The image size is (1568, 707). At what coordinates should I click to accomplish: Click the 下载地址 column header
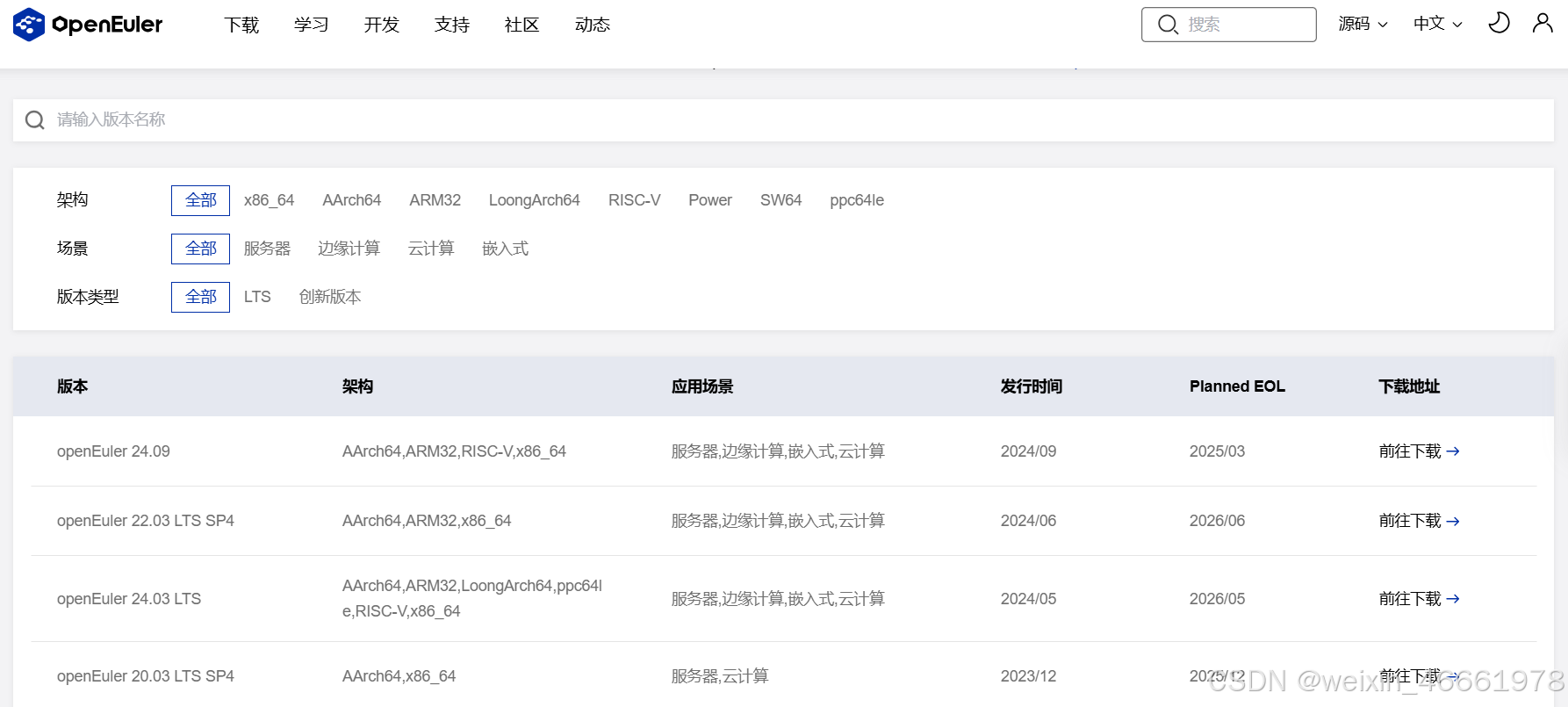pyautogui.click(x=1409, y=386)
